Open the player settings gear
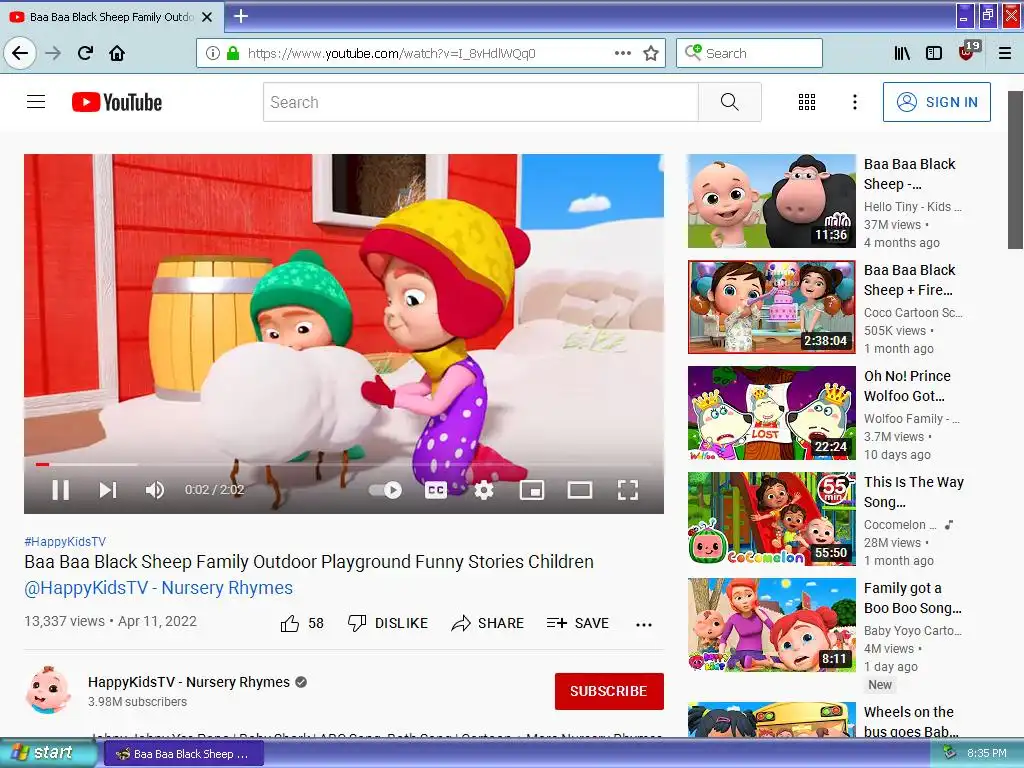Image resolution: width=1024 pixels, height=768 pixels. point(483,490)
